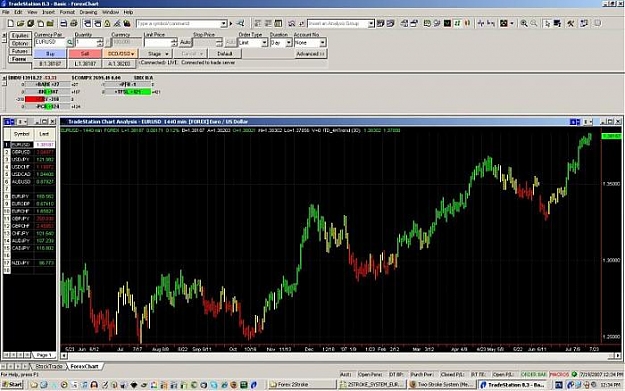
Task: Click the yellow padlock toolbar icon
Action: click(x=107, y=24)
